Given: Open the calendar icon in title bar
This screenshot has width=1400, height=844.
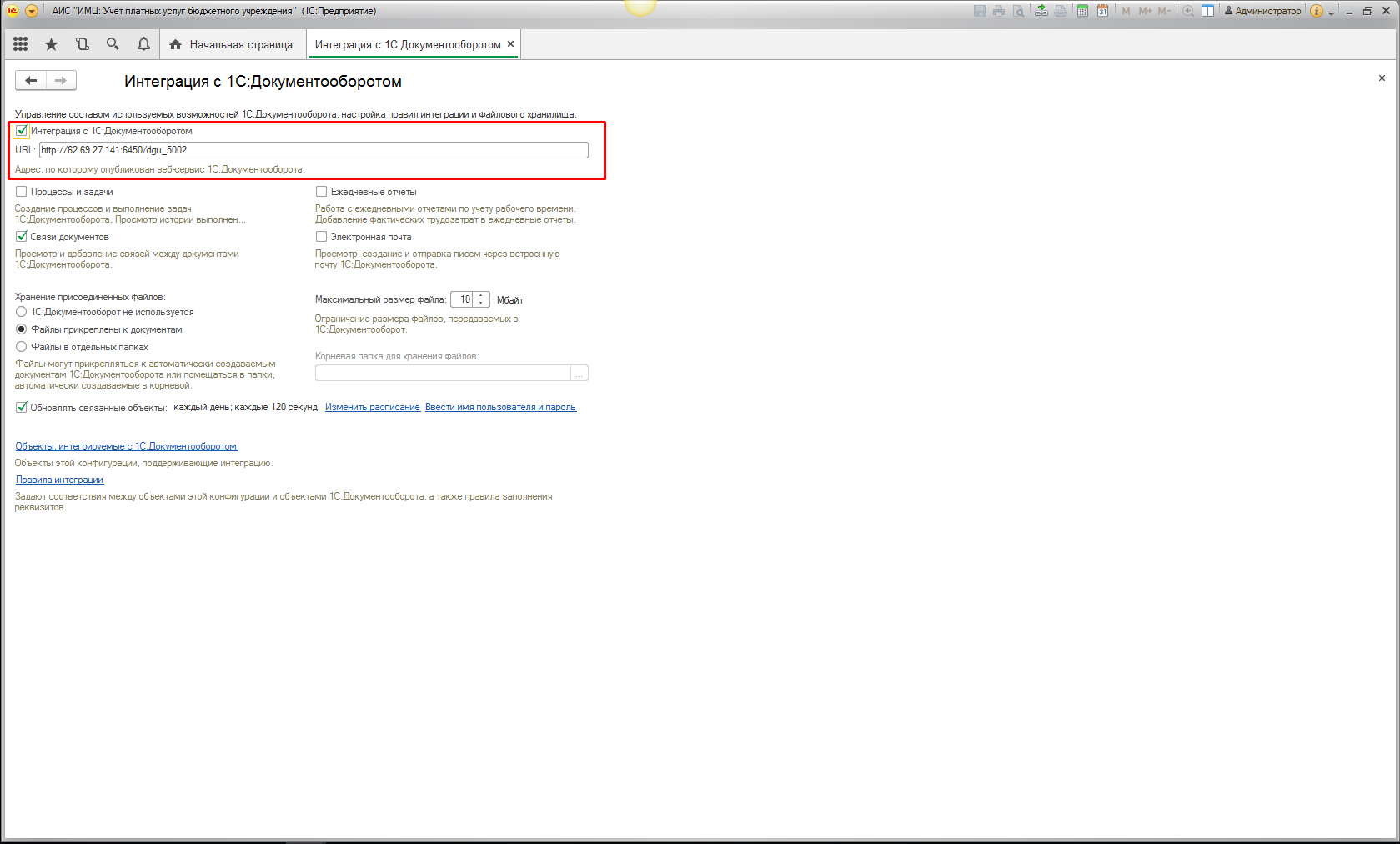Looking at the screenshot, I should point(1102,11).
